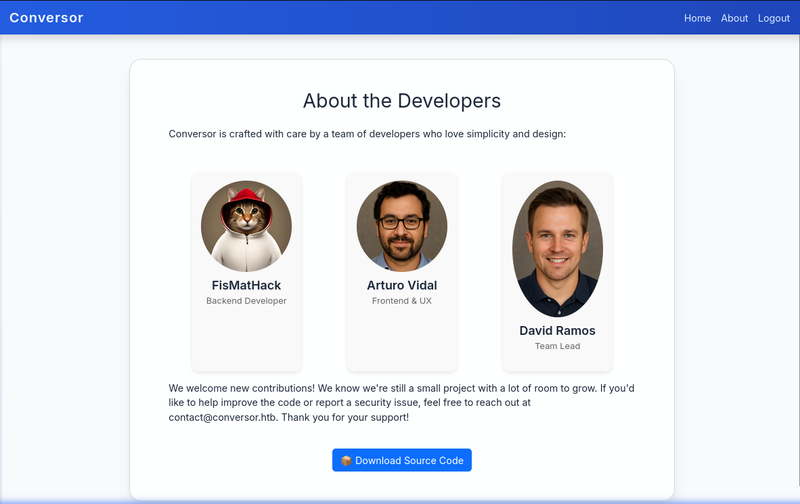
Task: Click the oval photo above David Ramos
Action: point(557,249)
